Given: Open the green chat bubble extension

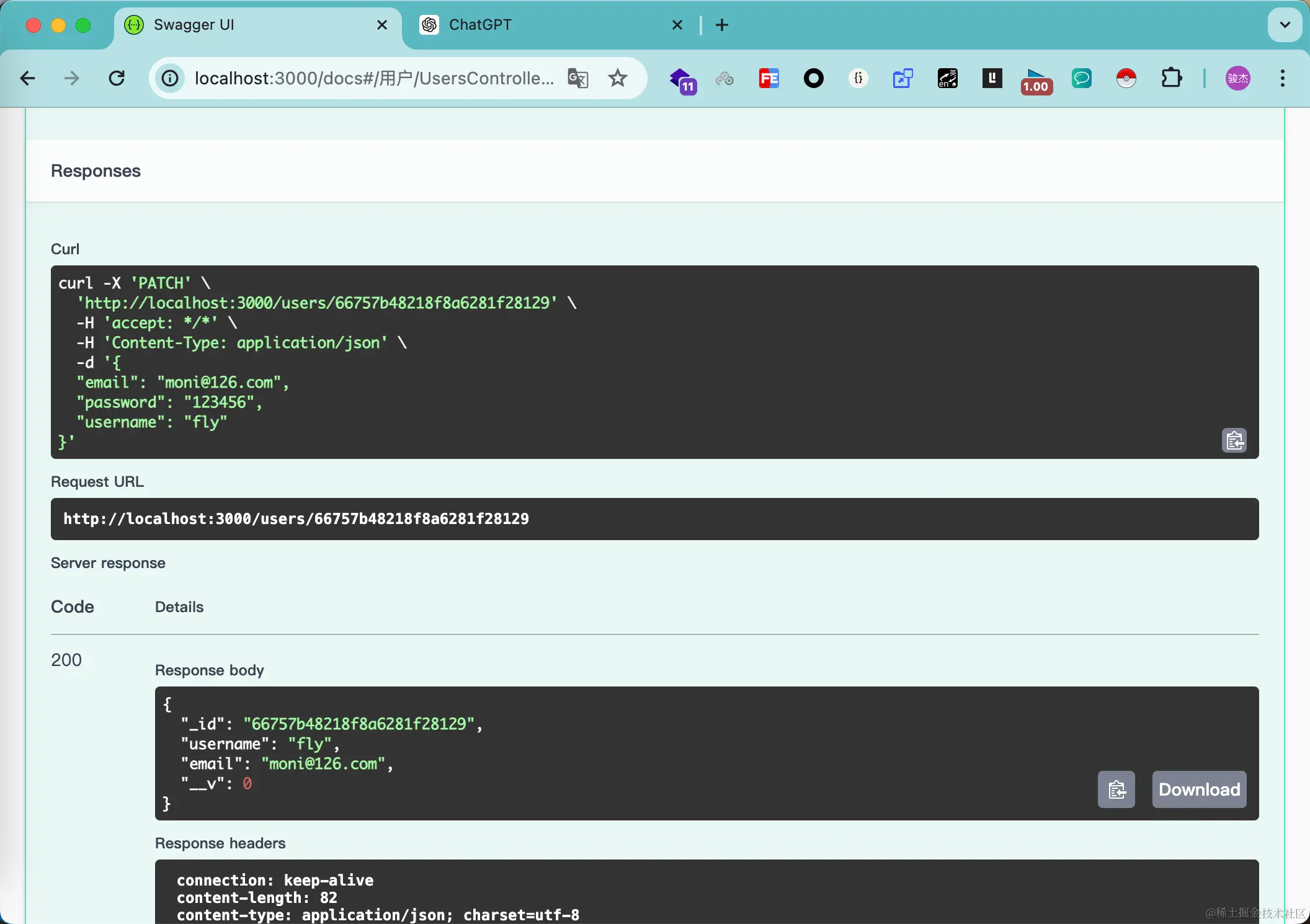Looking at the screenshot, I should [x=1081, y=78].
